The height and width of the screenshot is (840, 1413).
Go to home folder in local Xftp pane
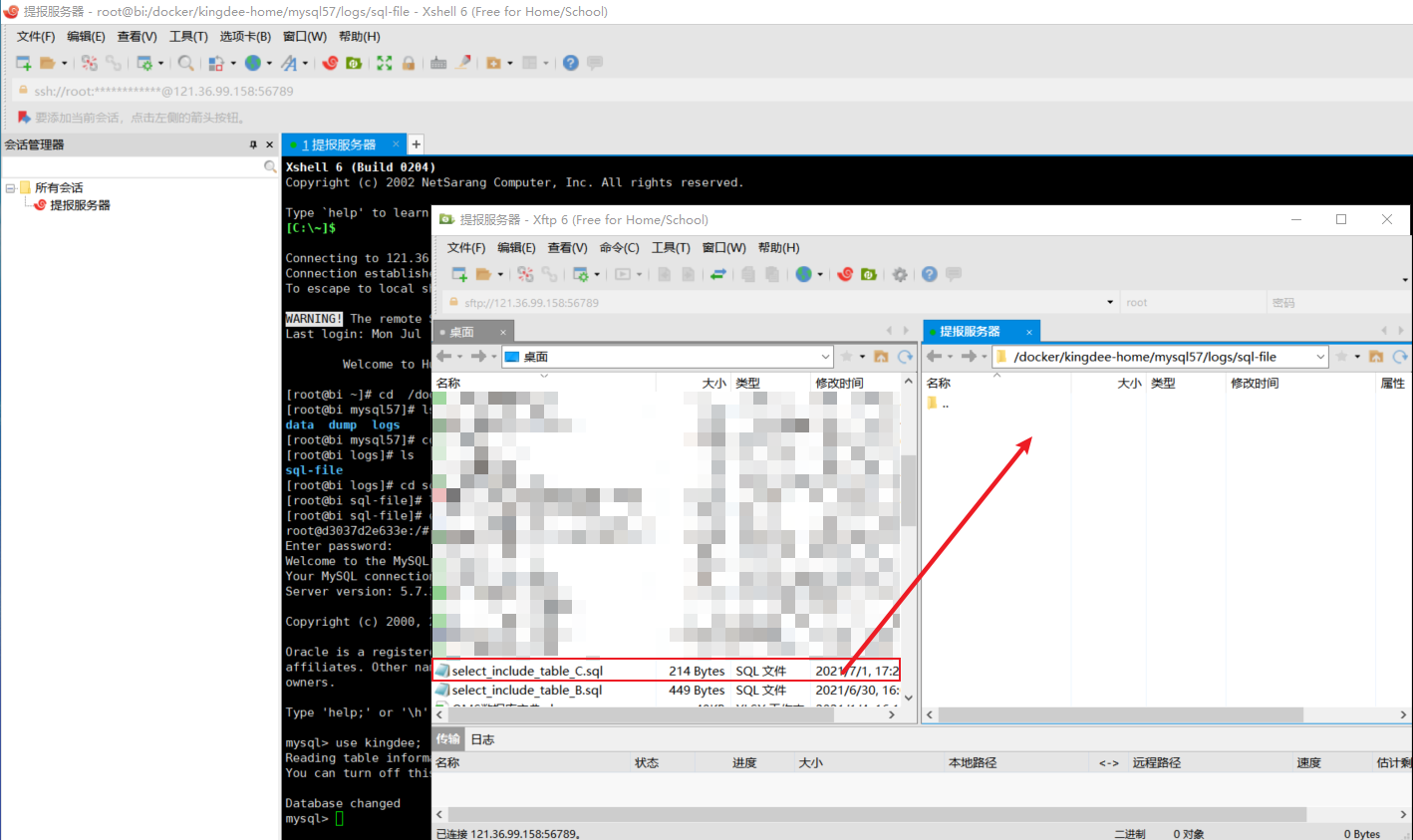point(881,357)
